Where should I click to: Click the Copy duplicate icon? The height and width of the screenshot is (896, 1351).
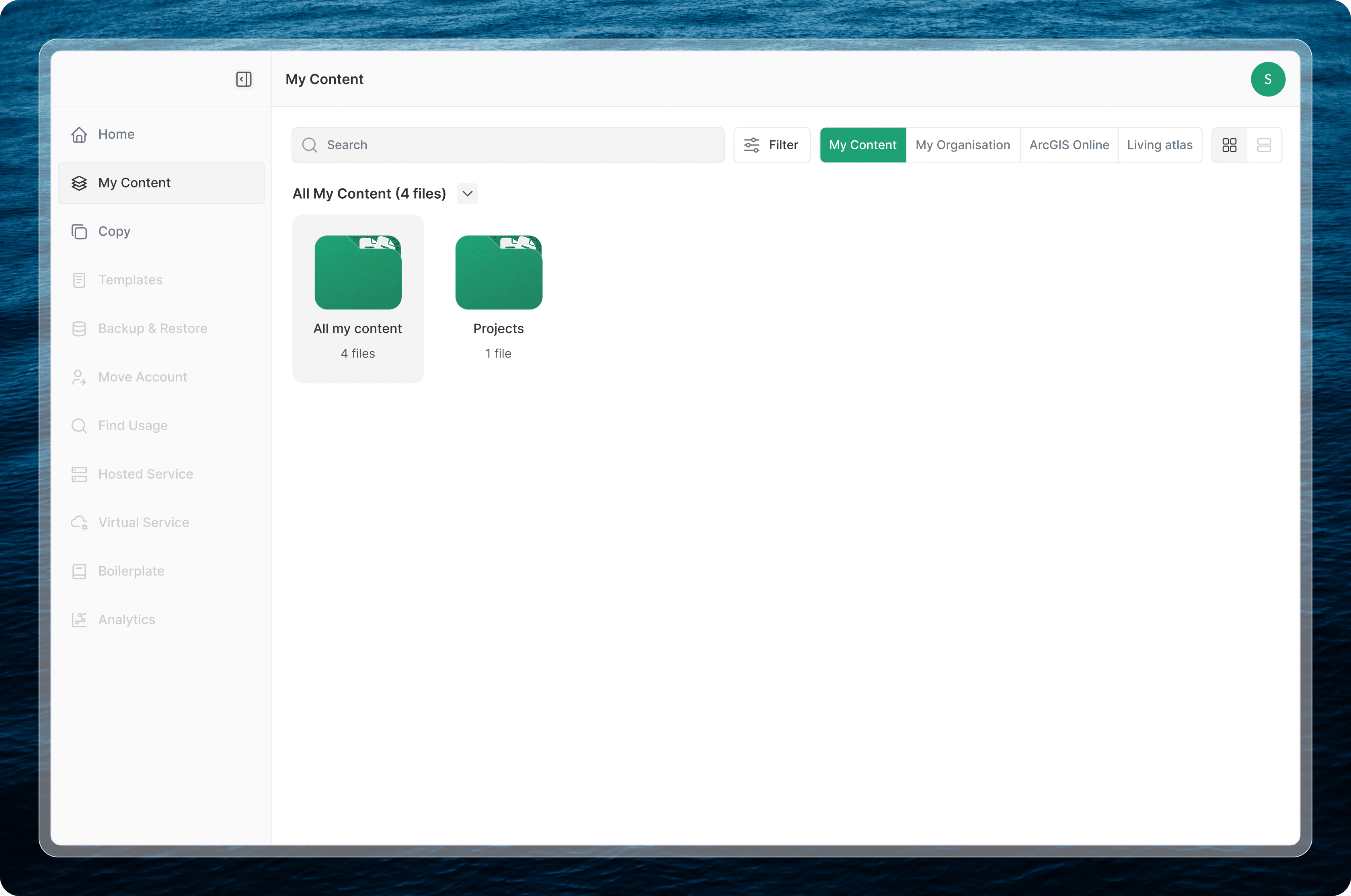coord(79,231)
